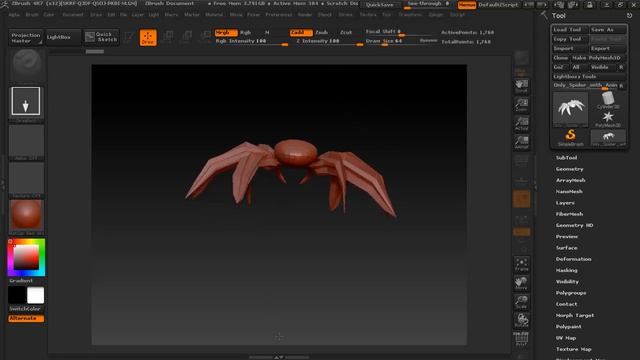Viewport: 640px width, 360px height.
Task: Select the SimpleBrush tool
Action: tap(571, 138)
